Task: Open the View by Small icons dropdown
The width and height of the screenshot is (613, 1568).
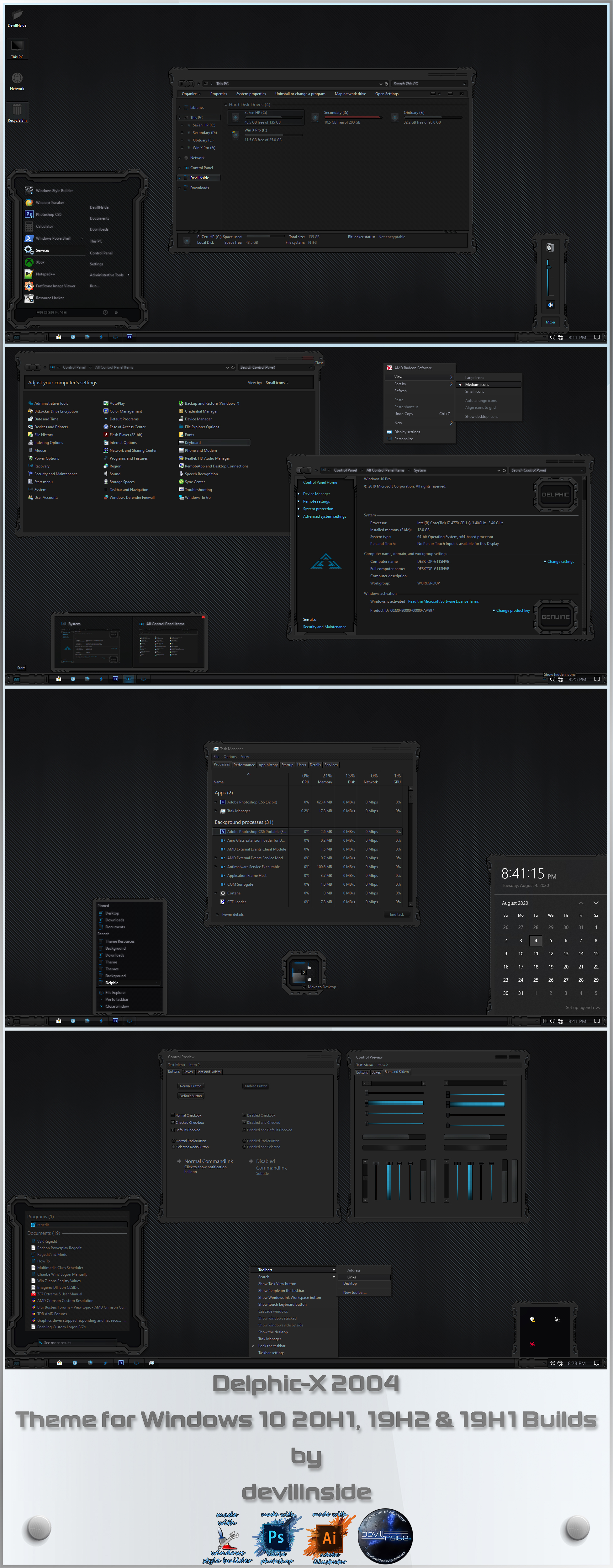Action: pyautogui.click(x=277, y=383)
